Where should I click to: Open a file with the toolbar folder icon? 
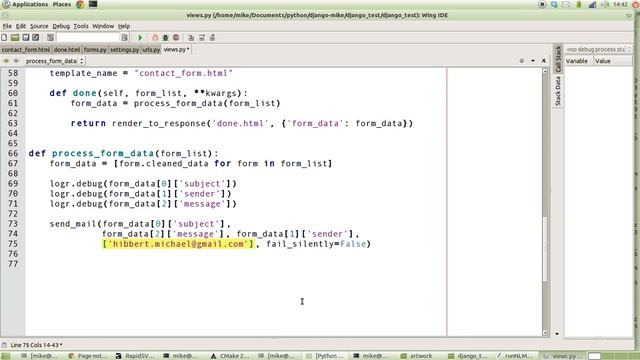click(15, 38)
